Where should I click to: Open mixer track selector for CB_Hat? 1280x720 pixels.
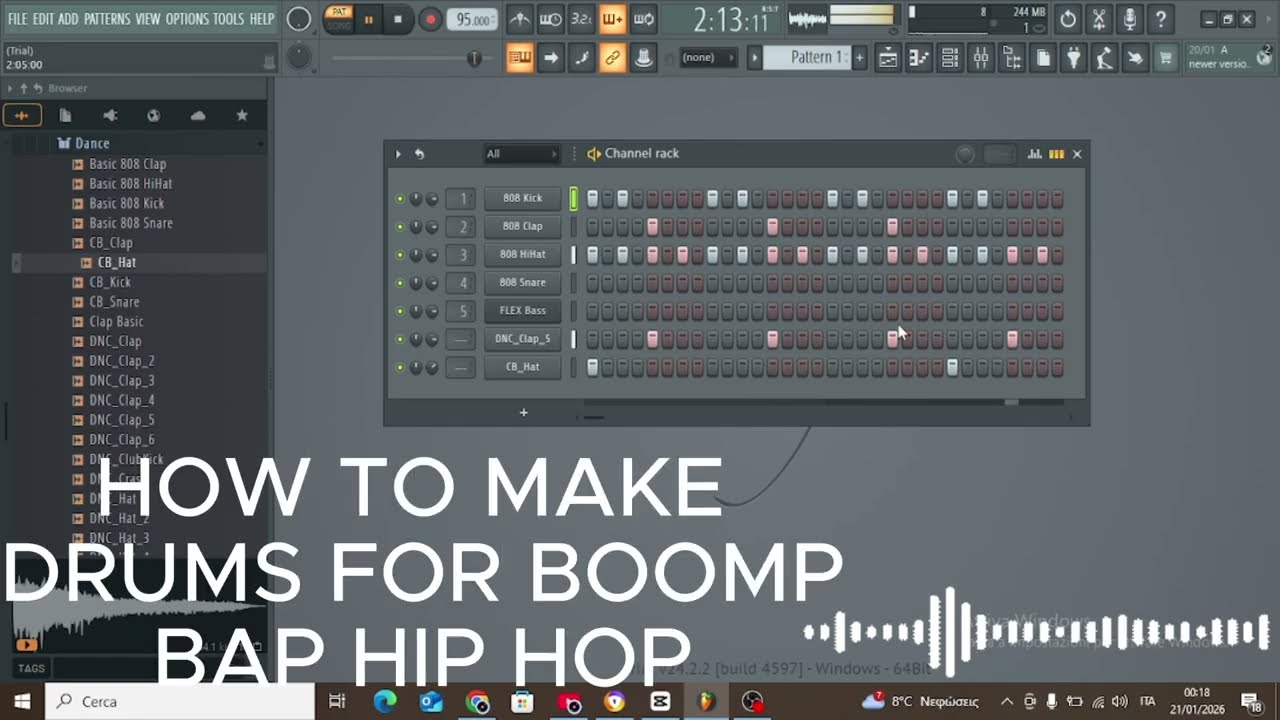461,367
